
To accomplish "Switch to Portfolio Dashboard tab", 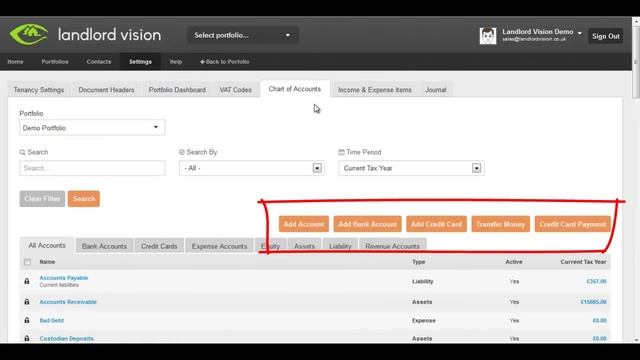I will (x=177, y=90).
